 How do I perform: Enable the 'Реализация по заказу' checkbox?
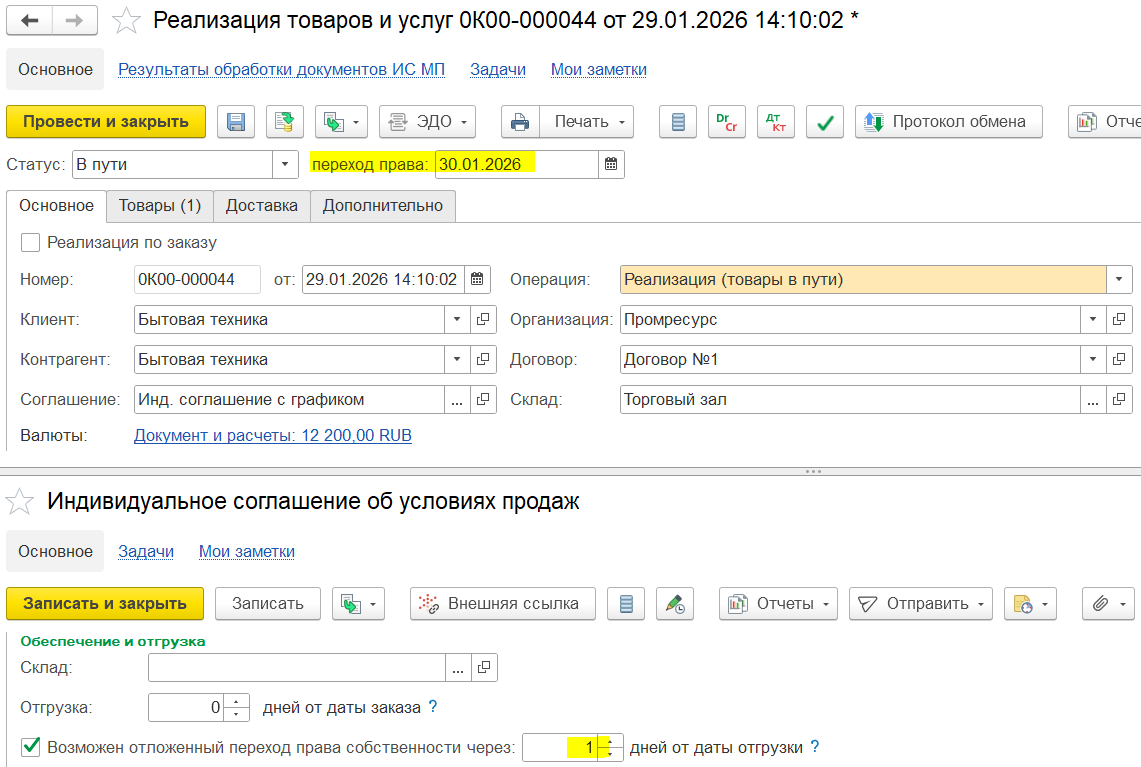point(31,242)
